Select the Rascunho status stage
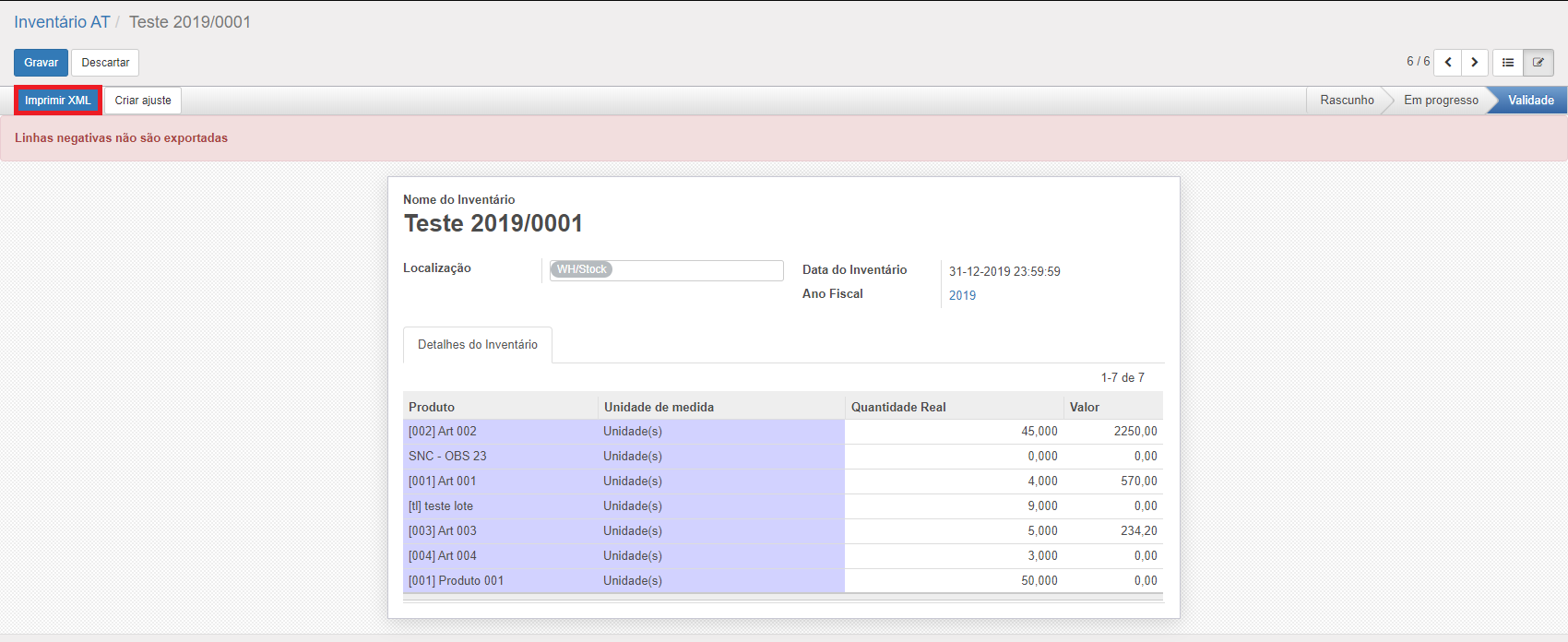1568x642 pixels. point(1346,101)
